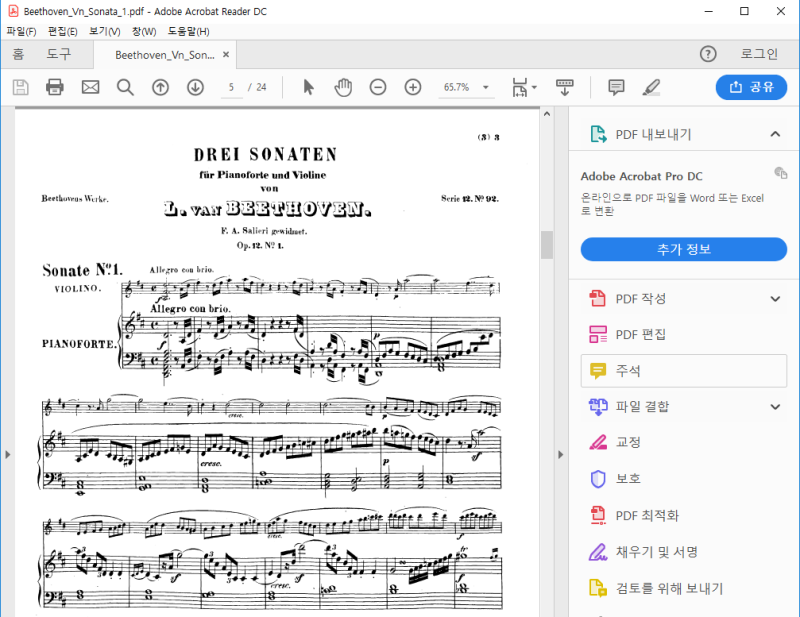
Task: Open the 파일 결합 tool
Action: tap(642, 406)
